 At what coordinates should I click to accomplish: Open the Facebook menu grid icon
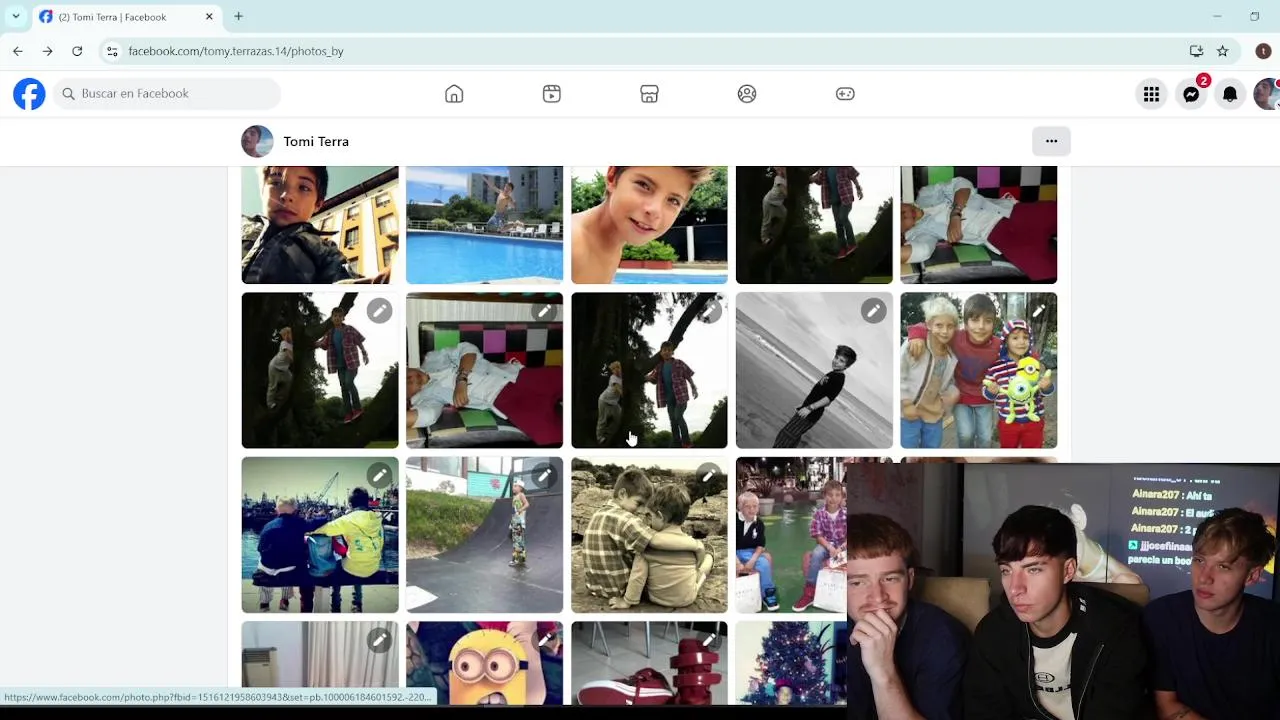coord(1152,94)
